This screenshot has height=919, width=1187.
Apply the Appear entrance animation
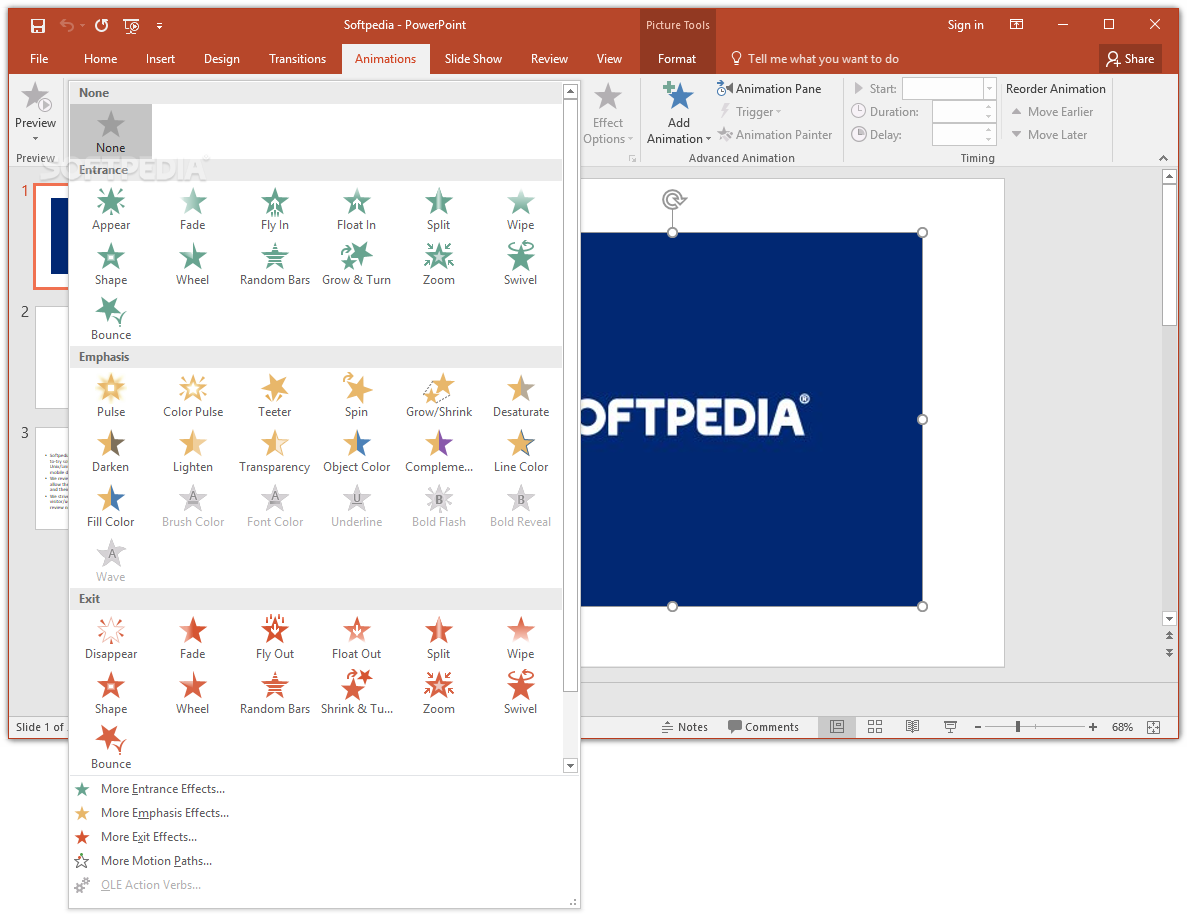coord(111,209)
